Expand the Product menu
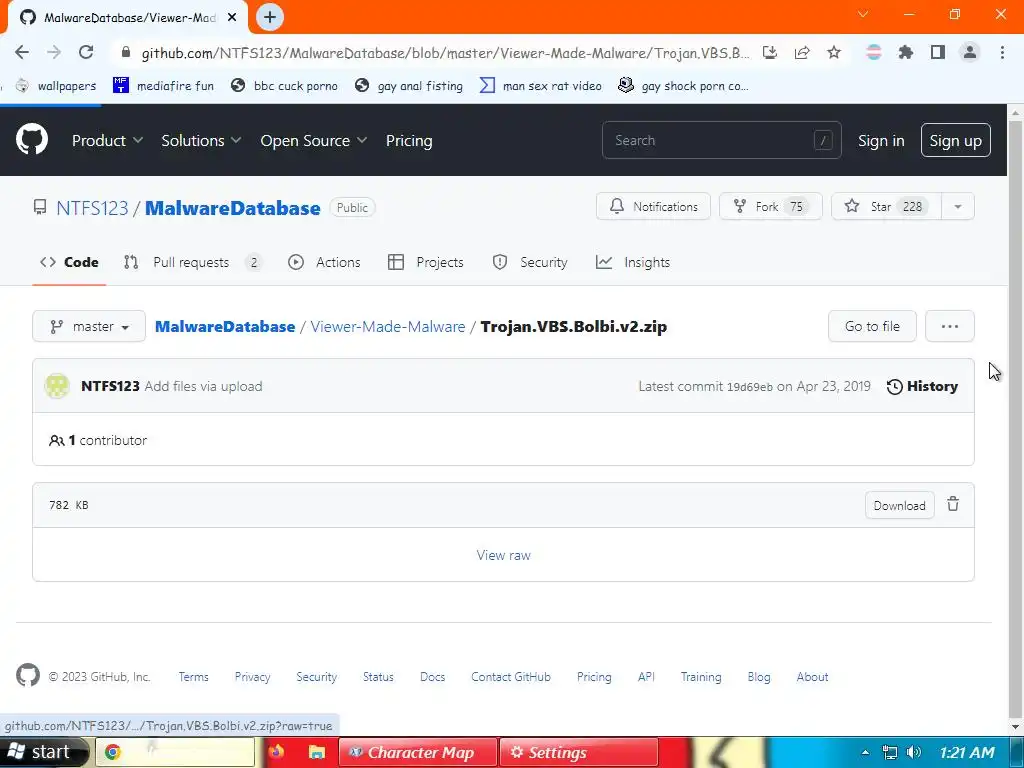 tap(107, 140)
